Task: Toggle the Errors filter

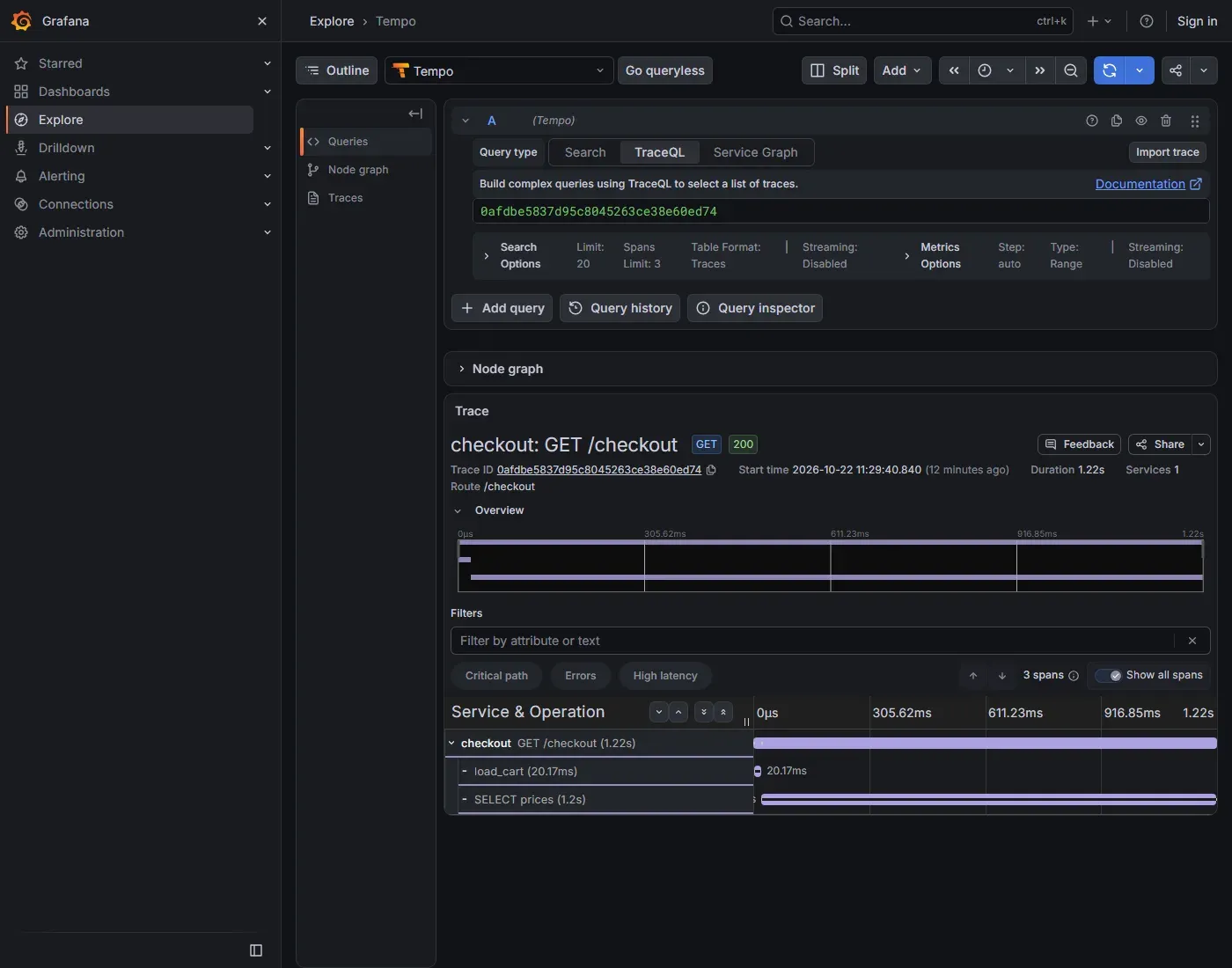Action: [x=581, y=676]
